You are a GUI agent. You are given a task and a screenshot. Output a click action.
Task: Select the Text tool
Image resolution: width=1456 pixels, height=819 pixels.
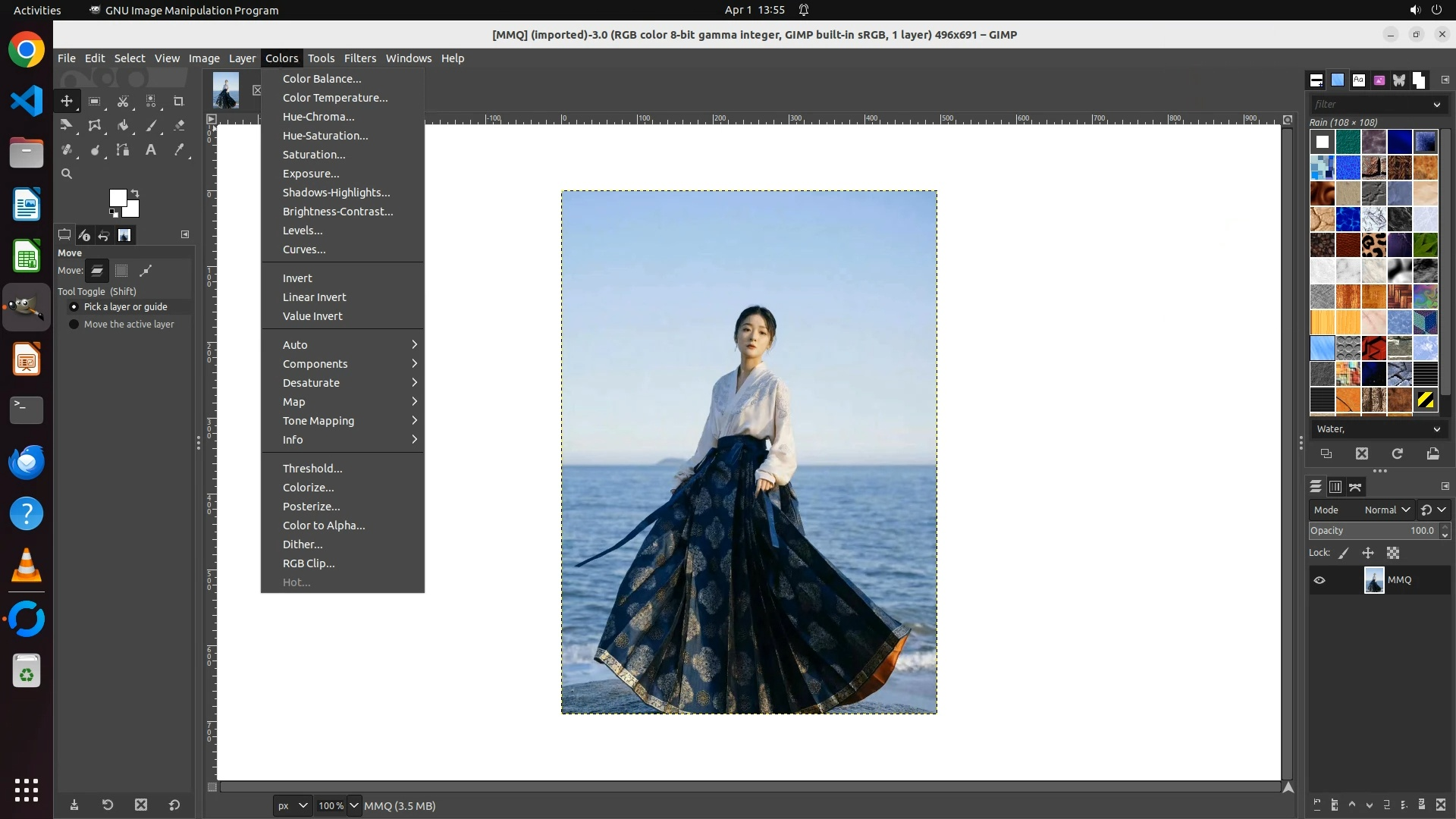151,150
